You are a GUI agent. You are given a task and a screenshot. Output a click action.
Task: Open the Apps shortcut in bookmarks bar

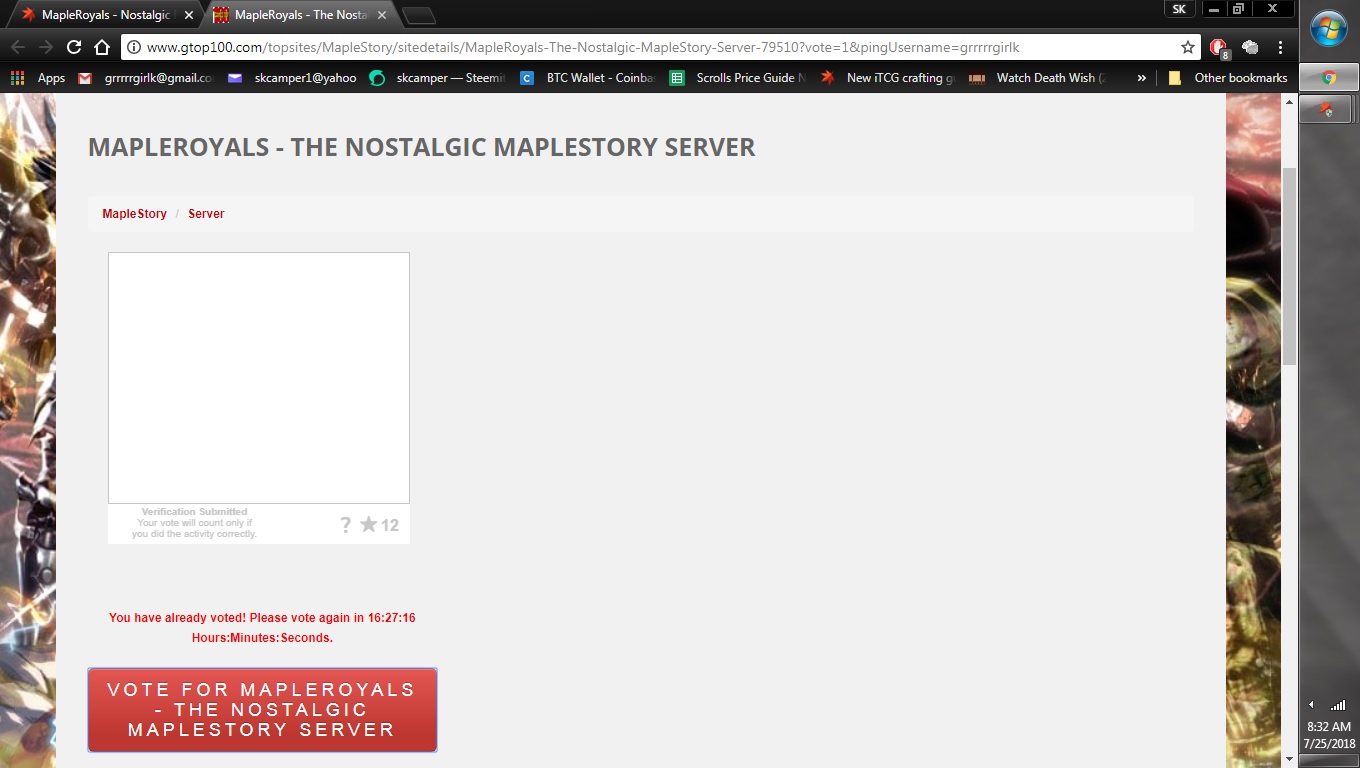(x=38, y=78)
